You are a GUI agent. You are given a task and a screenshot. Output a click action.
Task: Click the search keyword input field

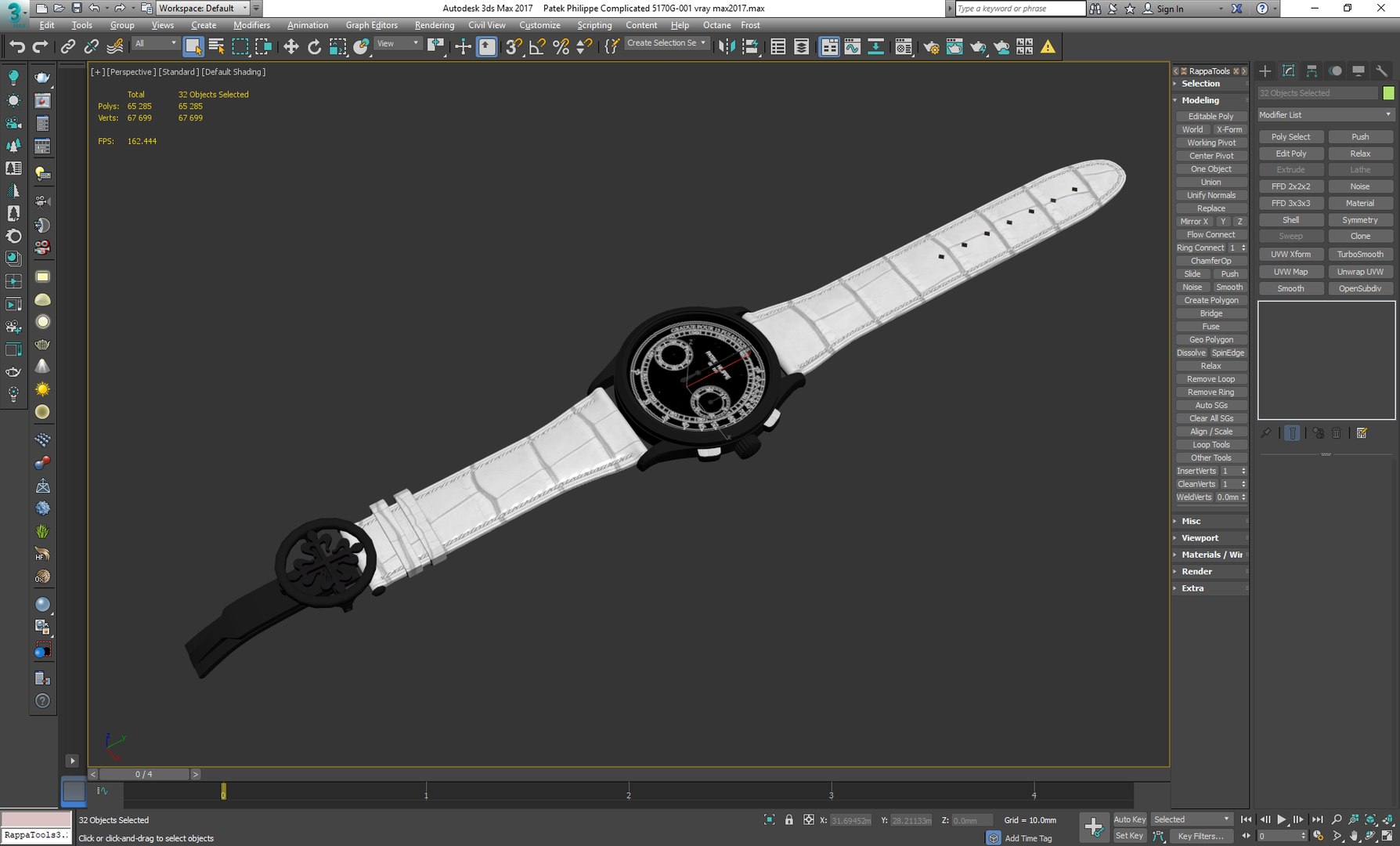pyautogui.click(x=1020, y=9)
